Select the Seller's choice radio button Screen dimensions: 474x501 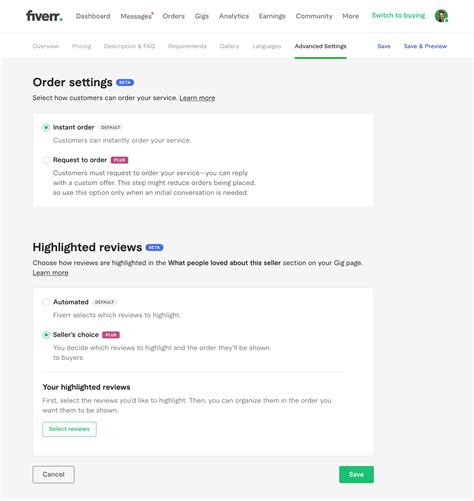[46, 335]
